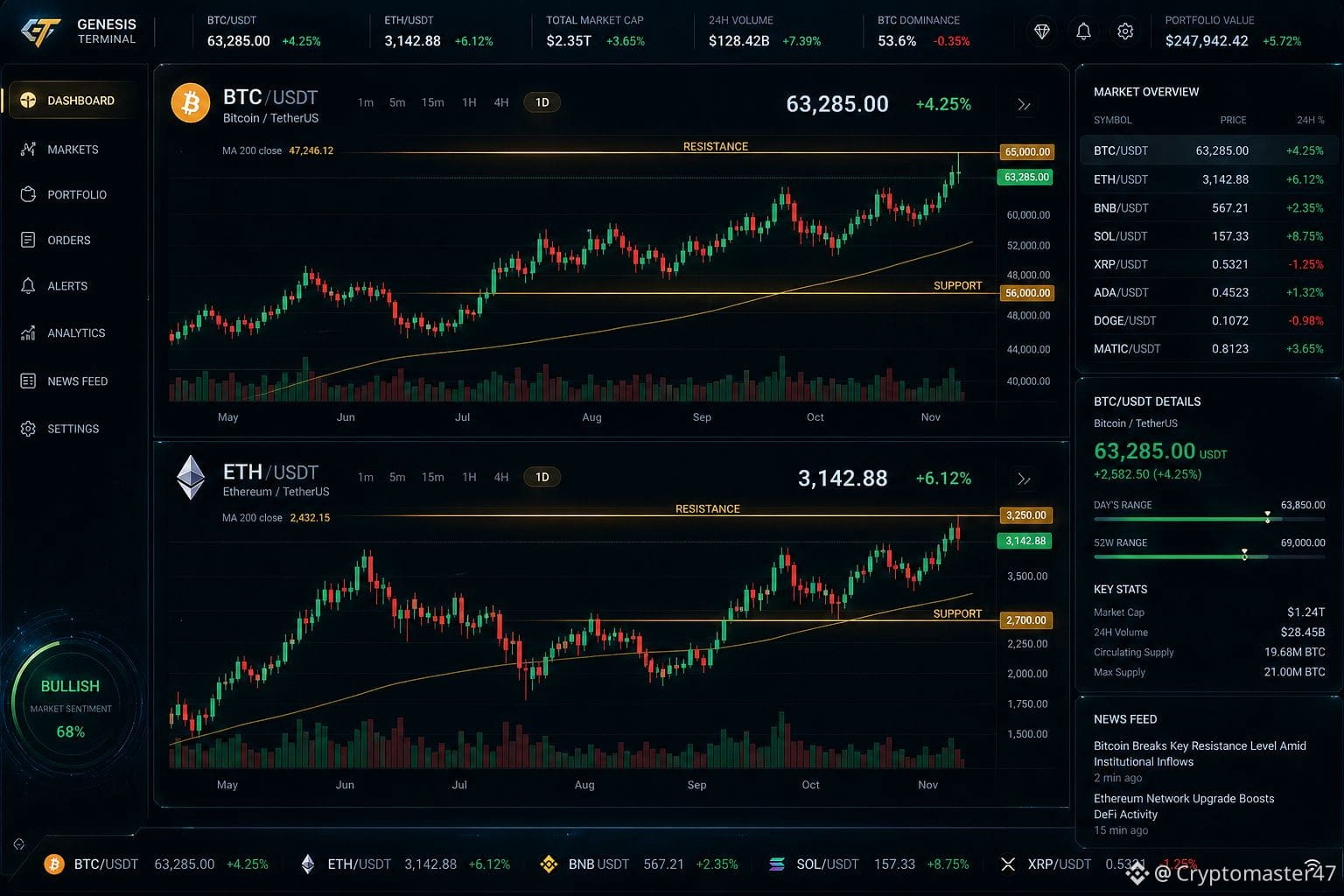Click the Orders list icon in sidebar
Image resolution: width=1344 pixels, height=896 pixels.
coord(28,240)
